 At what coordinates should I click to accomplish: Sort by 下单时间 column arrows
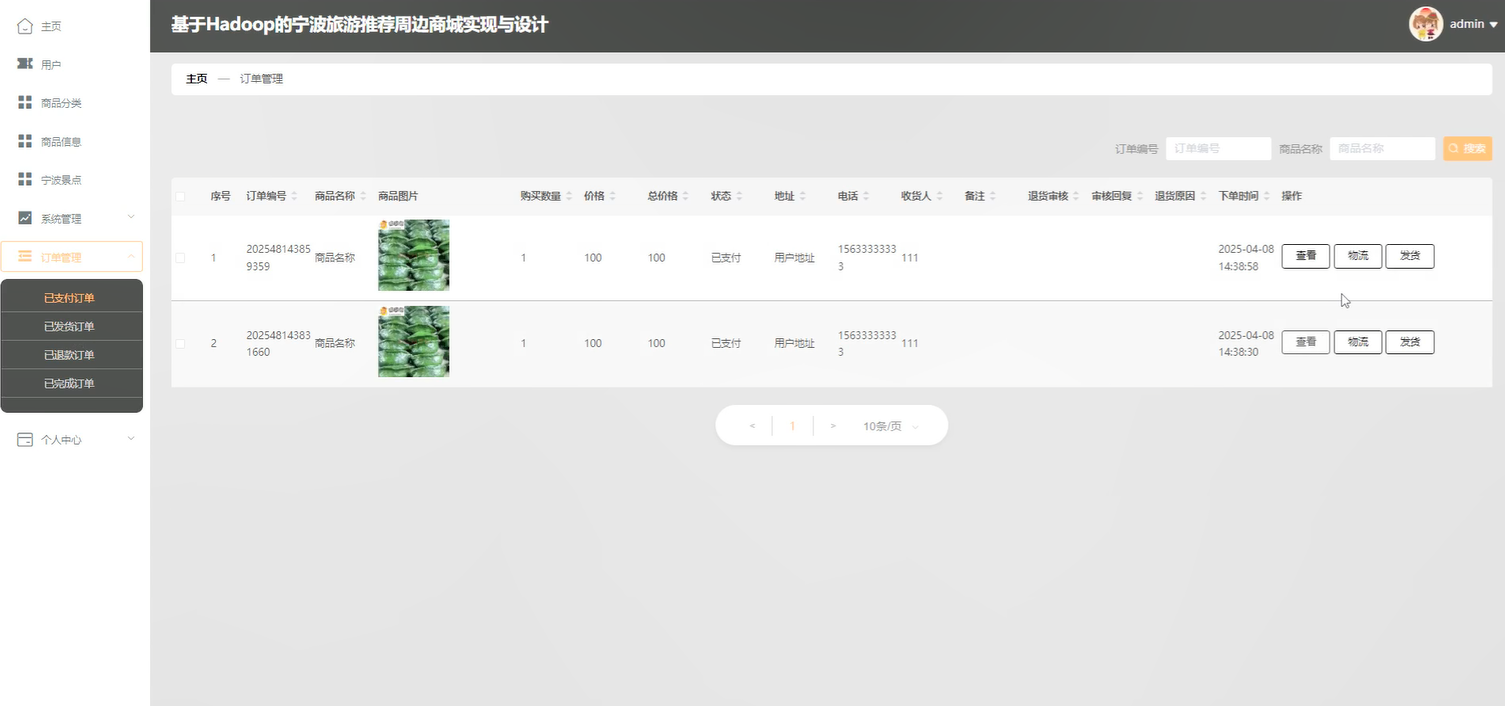[x=1267, y=196]
